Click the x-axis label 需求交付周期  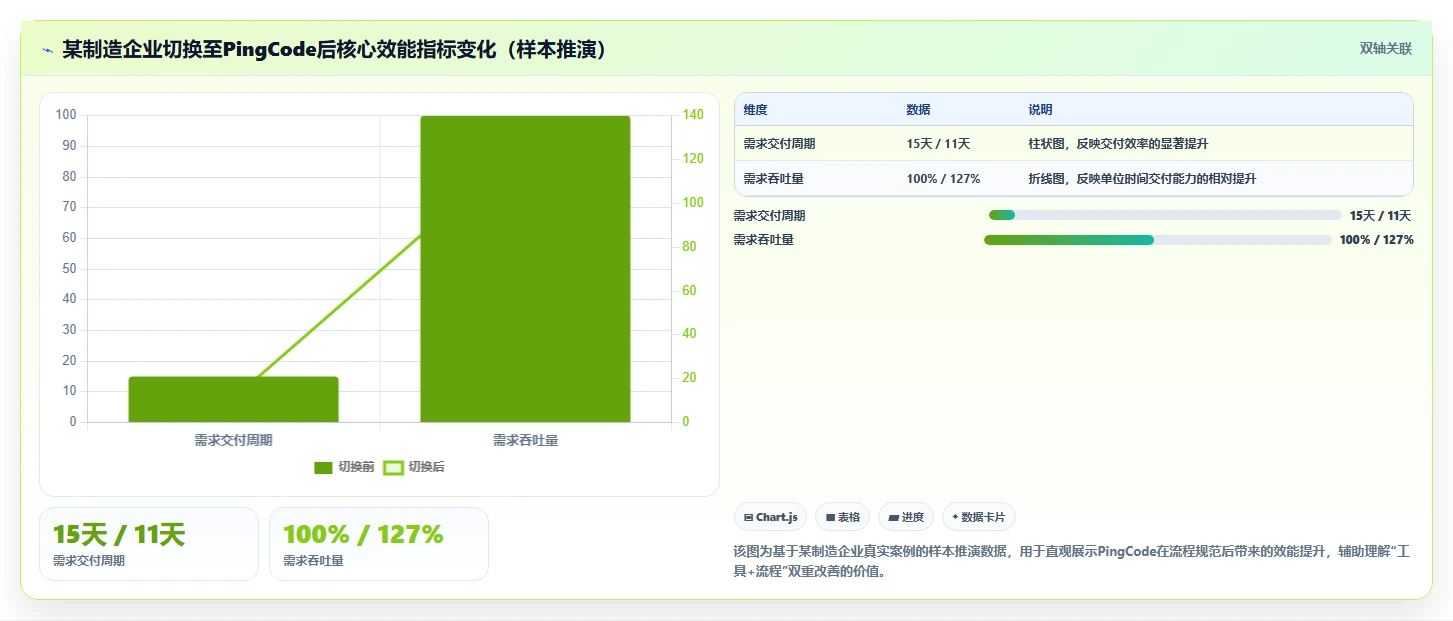(x=233, y=440)
